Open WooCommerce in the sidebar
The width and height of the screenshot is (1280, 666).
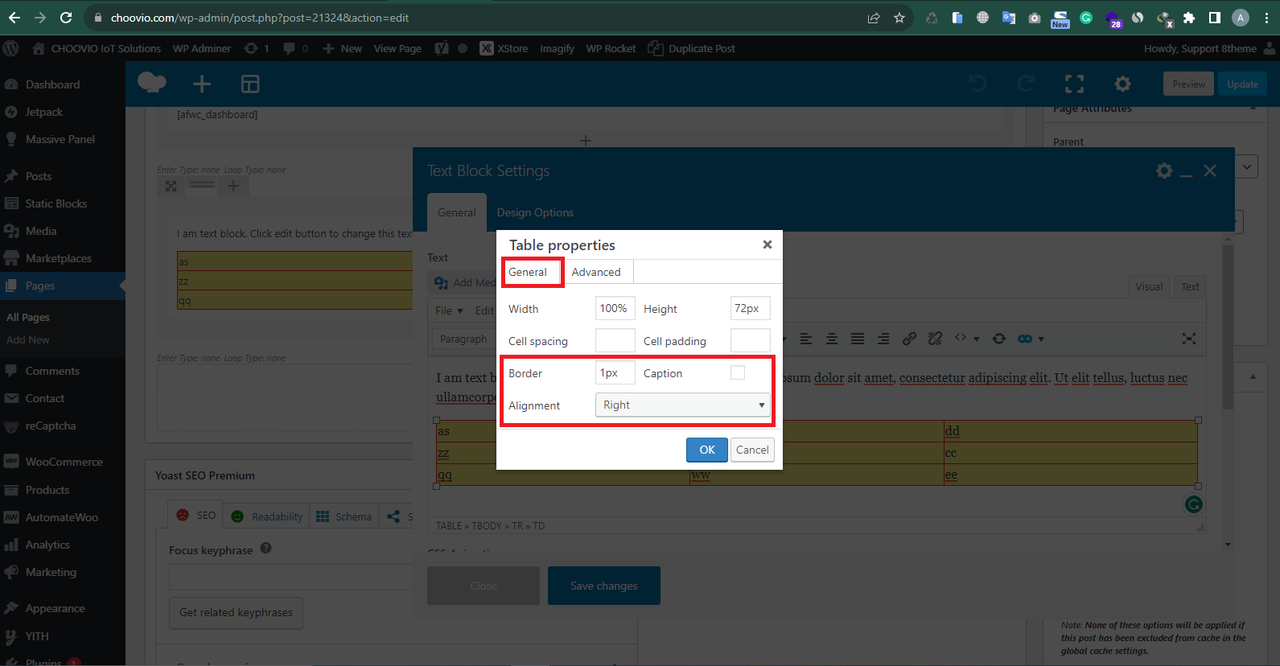pos(64,462)
